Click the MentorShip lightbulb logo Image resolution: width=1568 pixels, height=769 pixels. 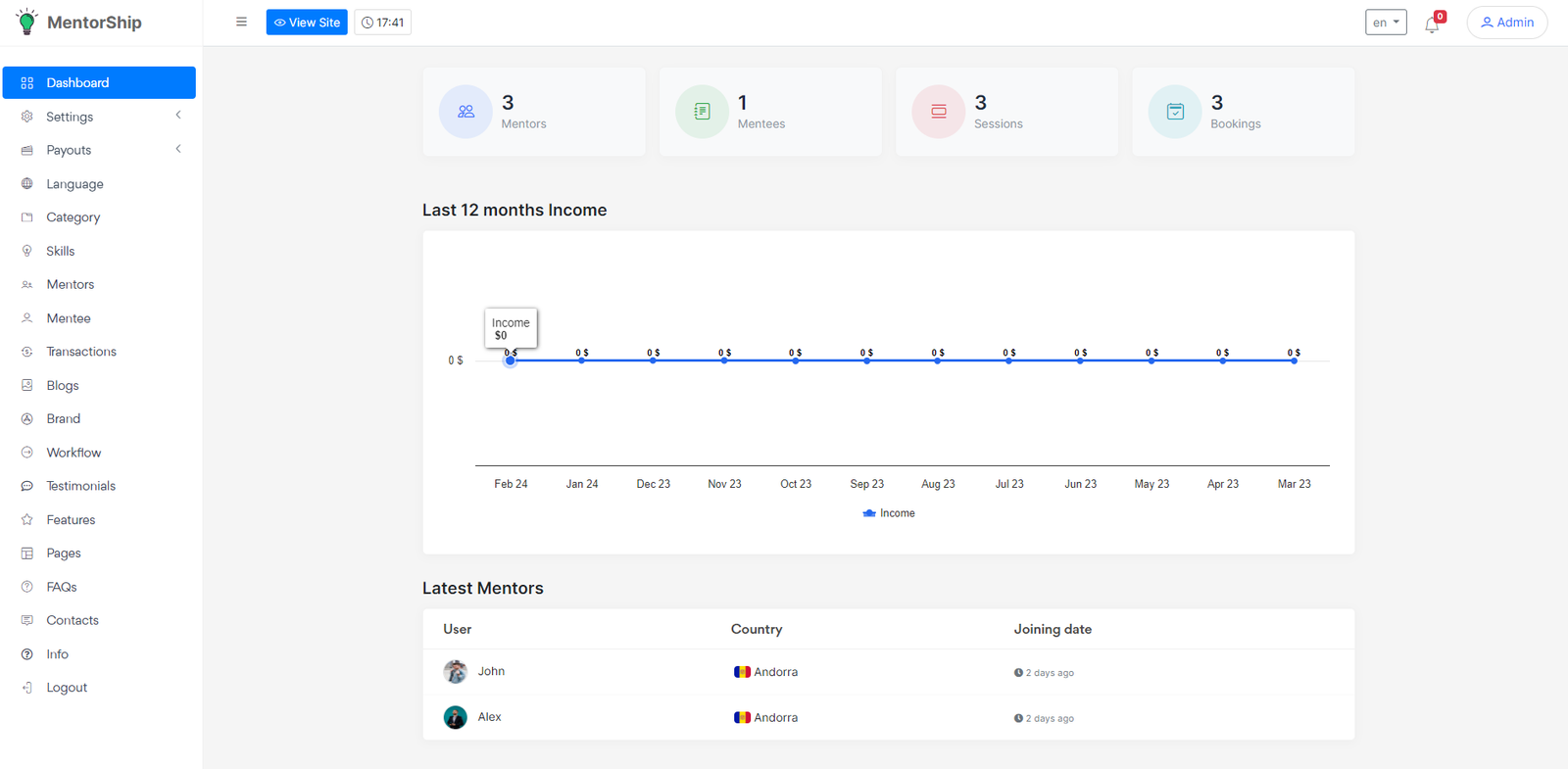coord(26,22)
